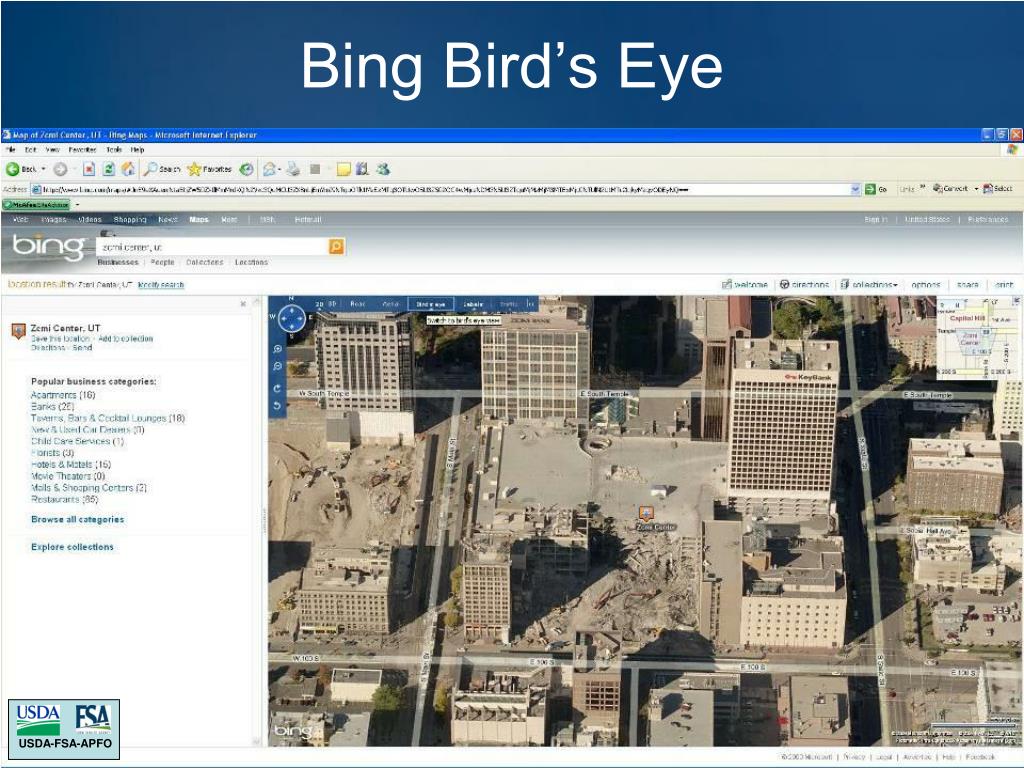Click the green Refresh icon in the IE toolbar

pyautogui.click(x=108, y=169)
